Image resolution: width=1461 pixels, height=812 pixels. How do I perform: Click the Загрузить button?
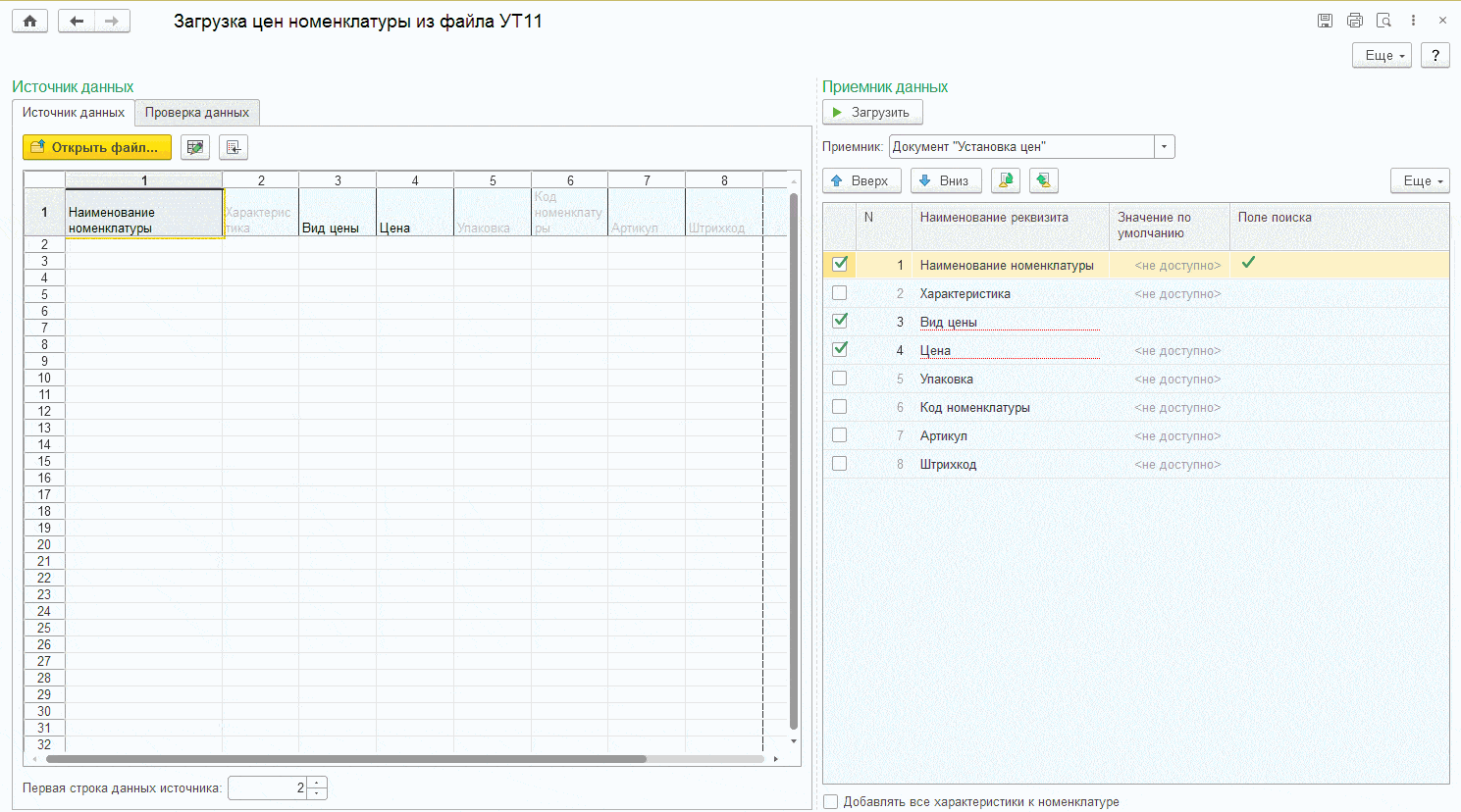[872, 113]
